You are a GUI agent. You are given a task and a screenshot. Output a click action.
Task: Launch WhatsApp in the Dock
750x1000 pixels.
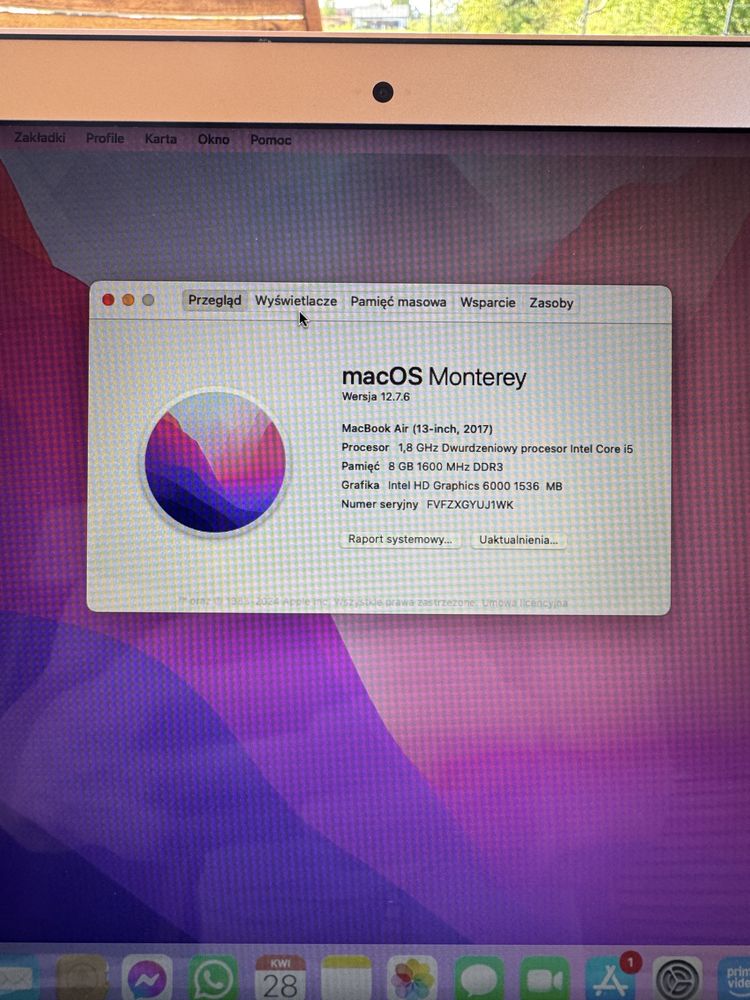pyautogui.click(x=213, y=978)
